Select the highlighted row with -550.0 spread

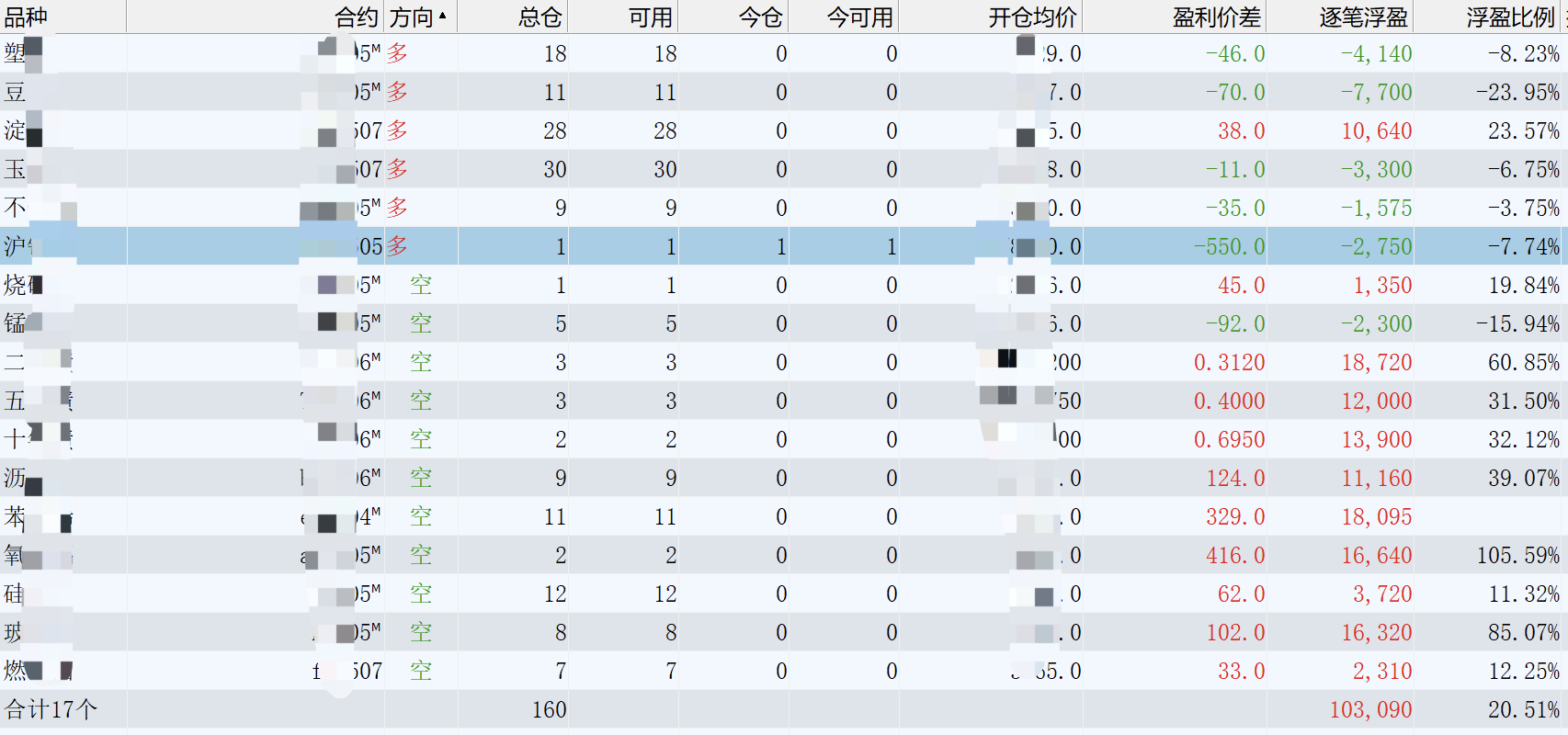1229,246
